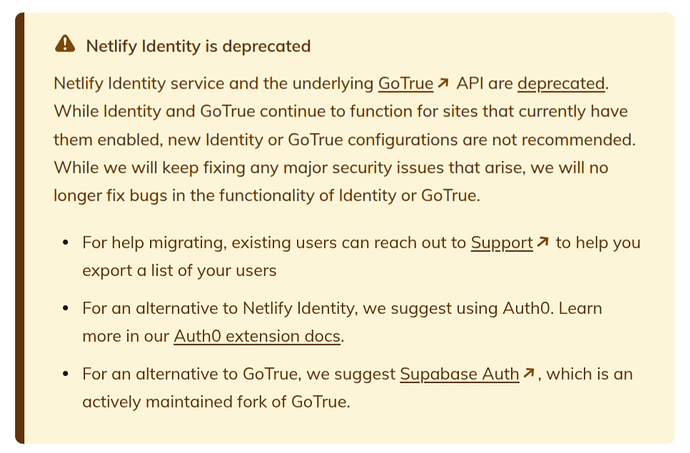The image size is (690, 453).
Task: Open the Support link
Action: pos(502,243)
